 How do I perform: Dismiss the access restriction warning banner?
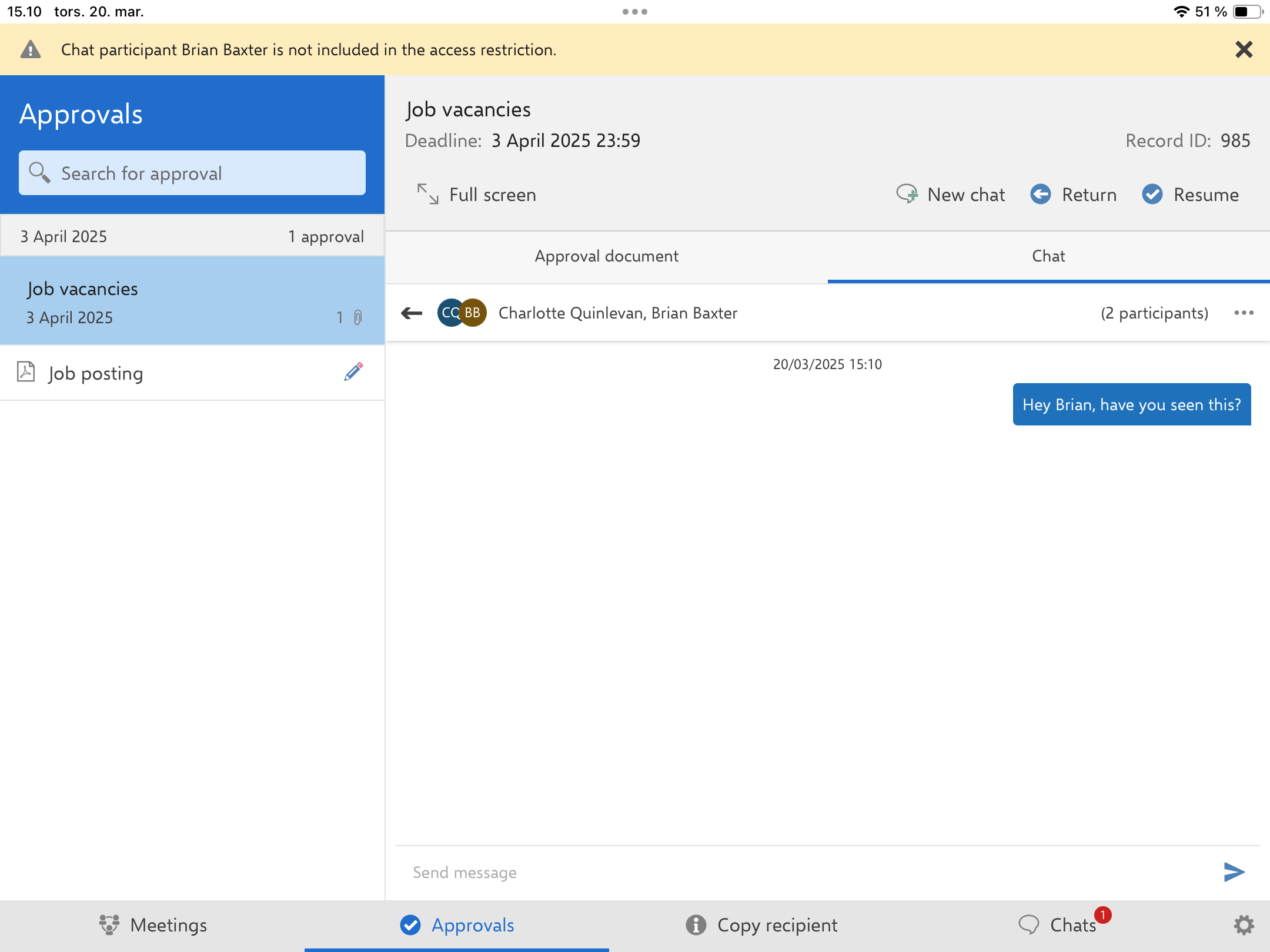1244,49
